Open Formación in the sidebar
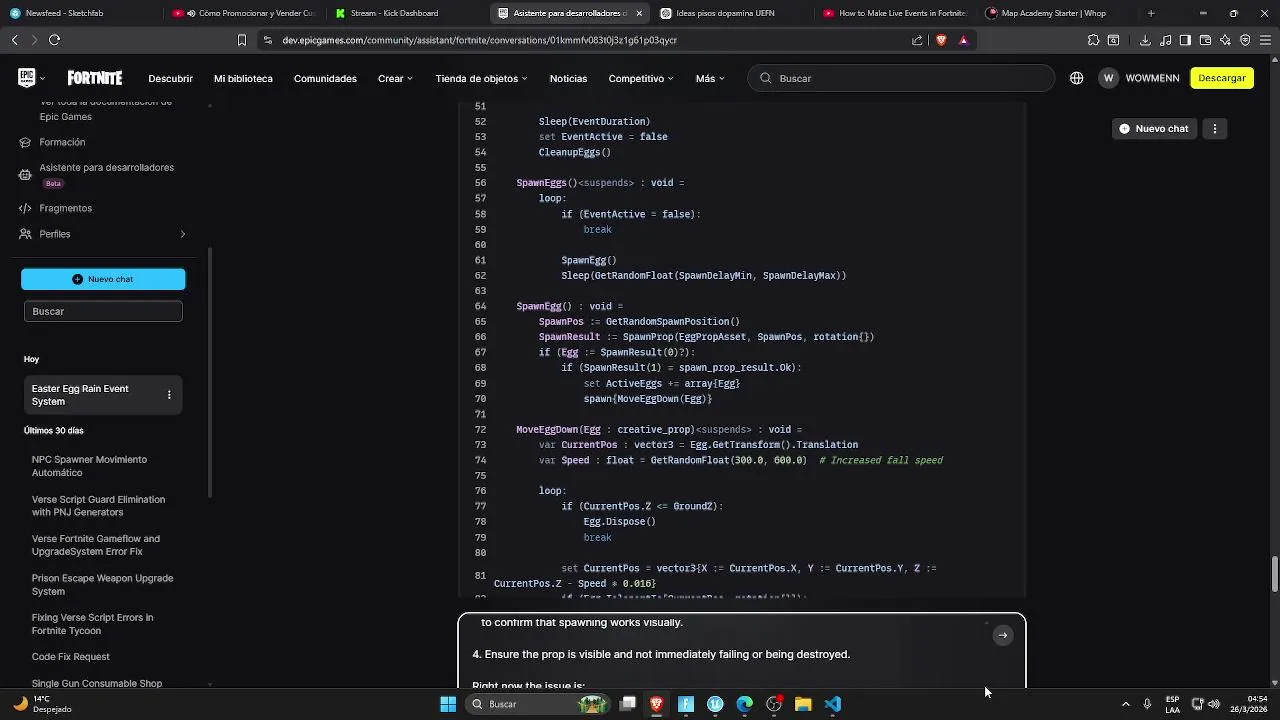Viewport: 1280px width, 720px height. pyautogui.click(x=62, y=142)
